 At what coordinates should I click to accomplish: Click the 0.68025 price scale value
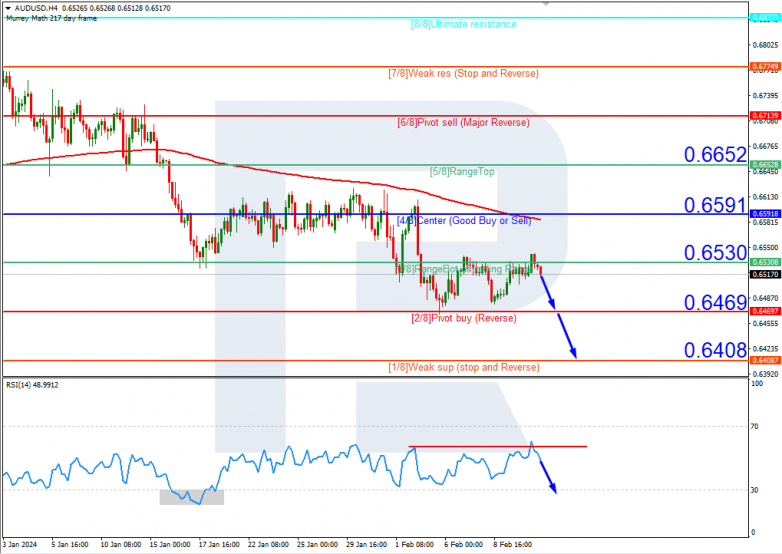[x=766, y=45]
